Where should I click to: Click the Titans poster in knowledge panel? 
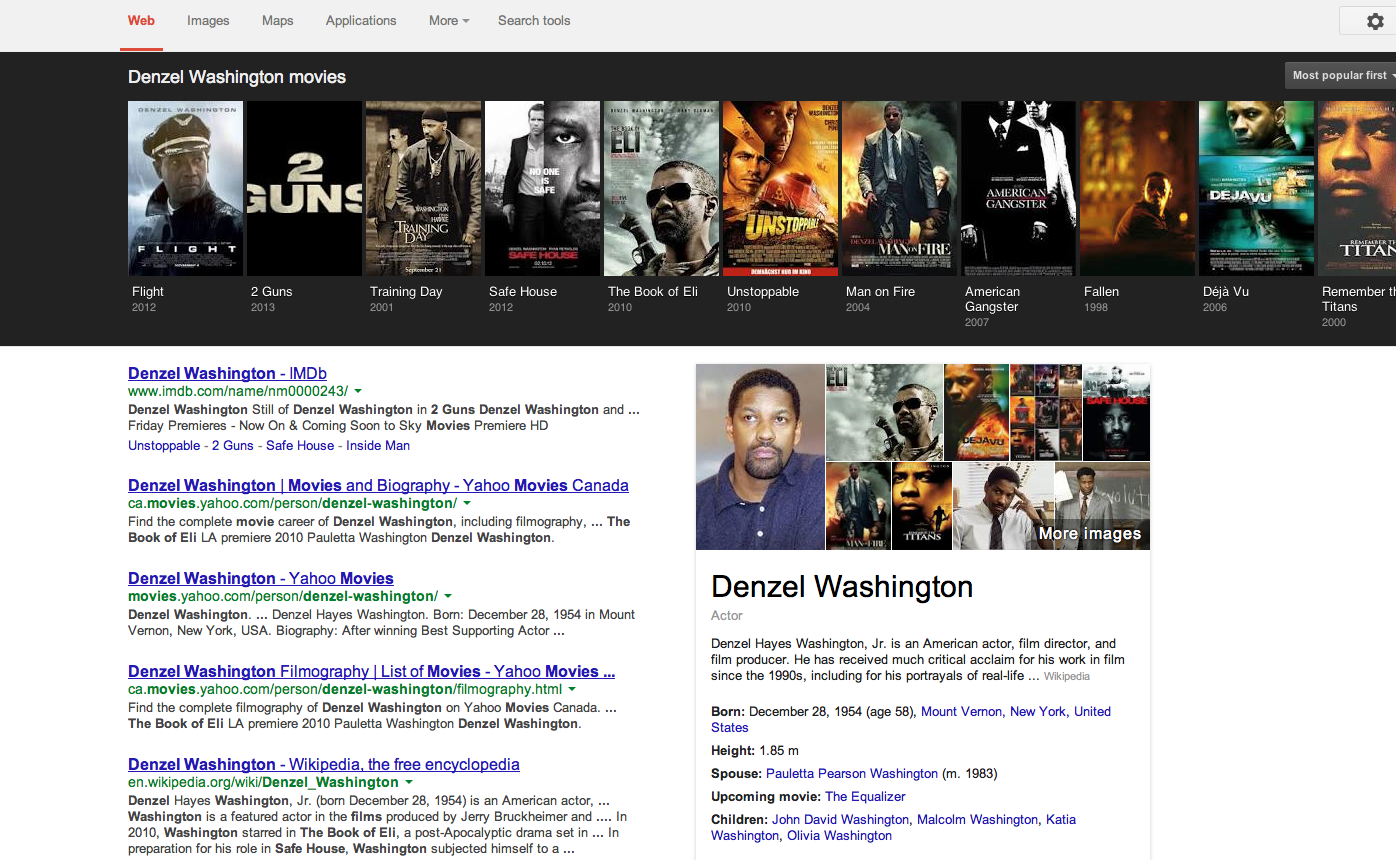click(921, 506)
